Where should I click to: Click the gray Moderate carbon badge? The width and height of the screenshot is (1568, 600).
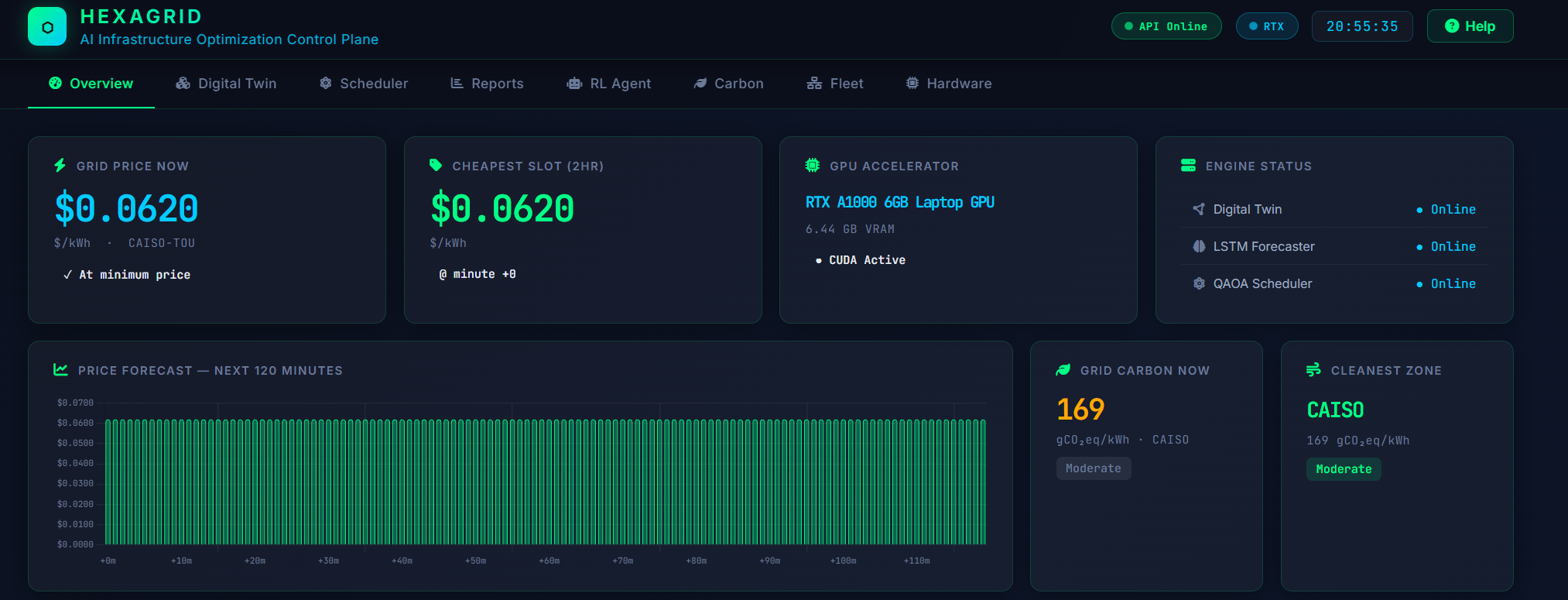point(1094,468)
